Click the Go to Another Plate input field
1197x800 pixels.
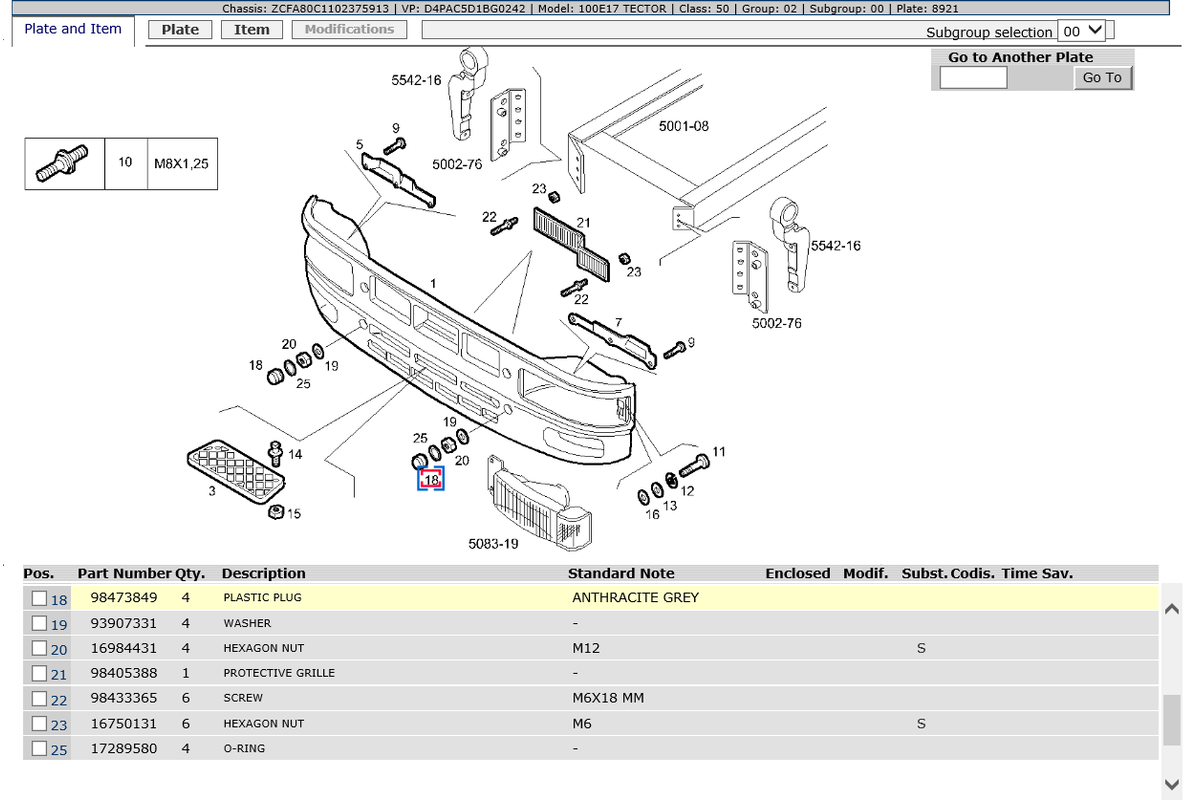[973, 78]
